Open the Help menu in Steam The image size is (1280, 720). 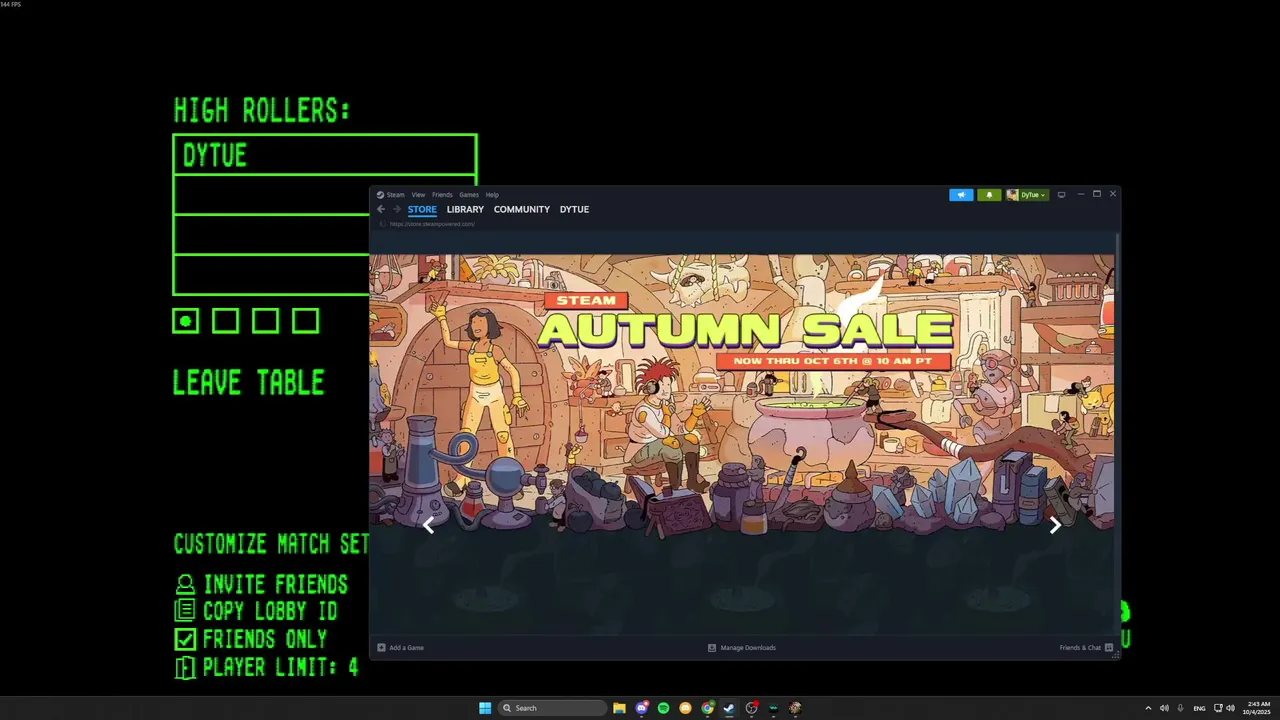click(x=492, y=195)
